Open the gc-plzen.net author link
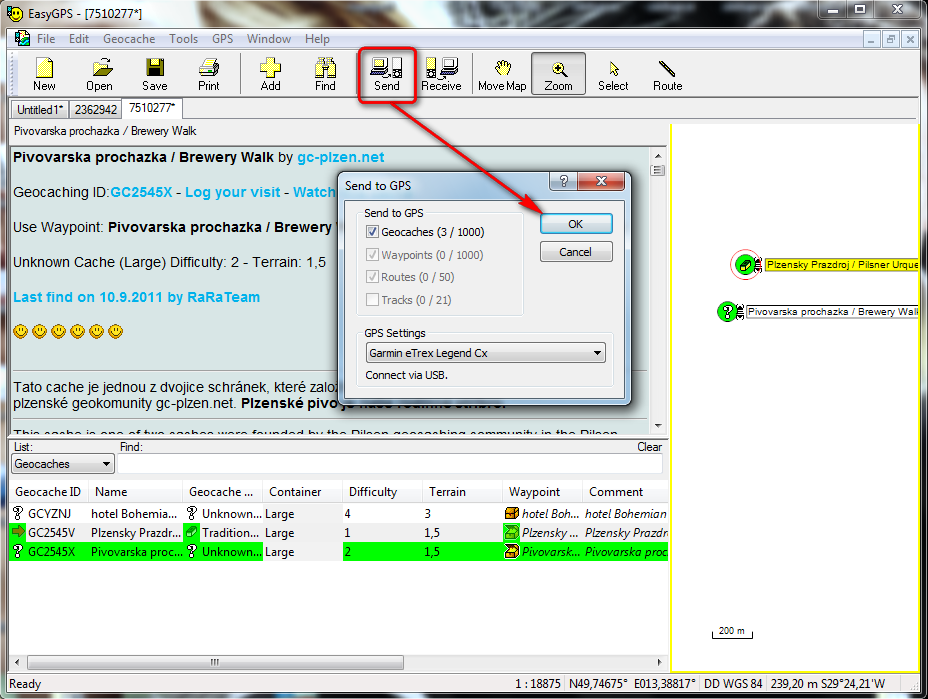The height and width of the screenshot is (699, 928). [340, 157]
